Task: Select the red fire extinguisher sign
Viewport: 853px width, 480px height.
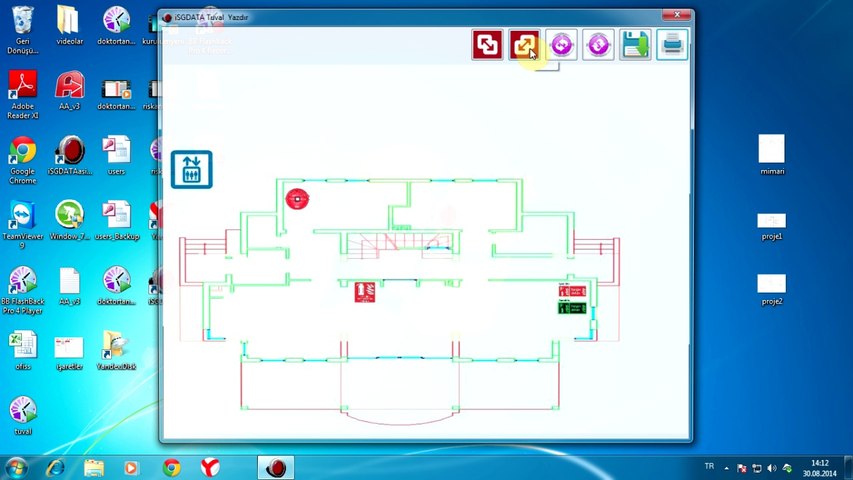Action: click(x=364, y=292)
